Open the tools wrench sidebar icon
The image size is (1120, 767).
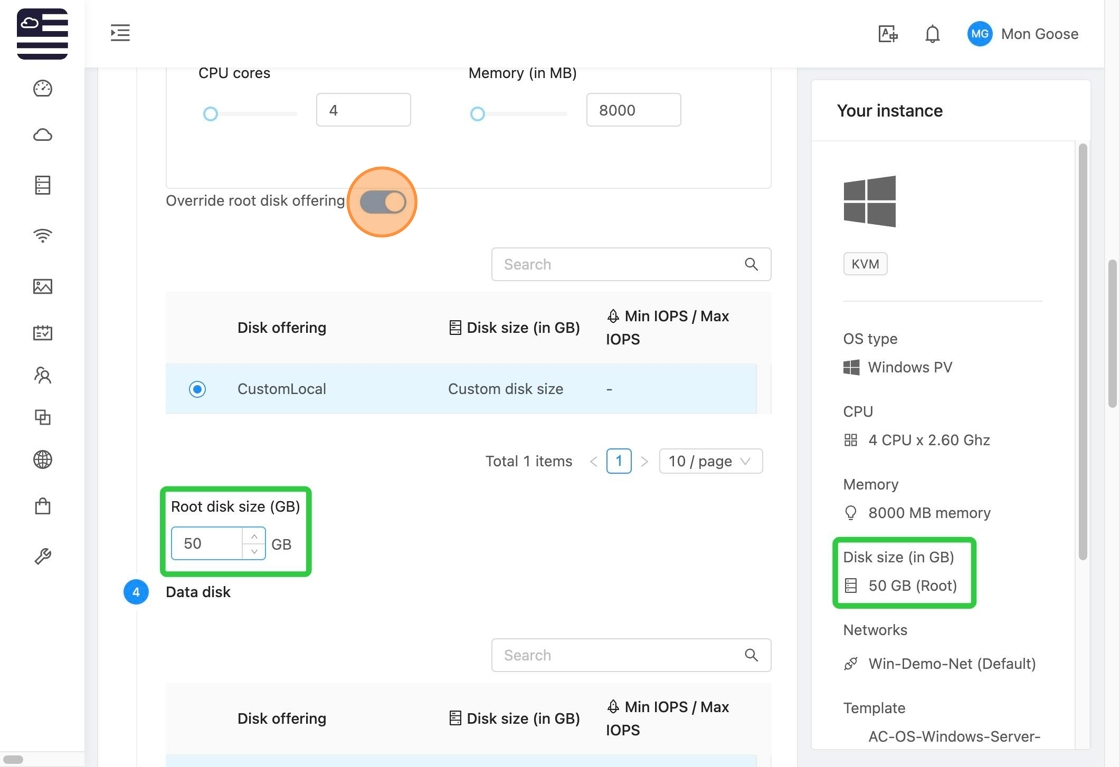click(42, 556)
